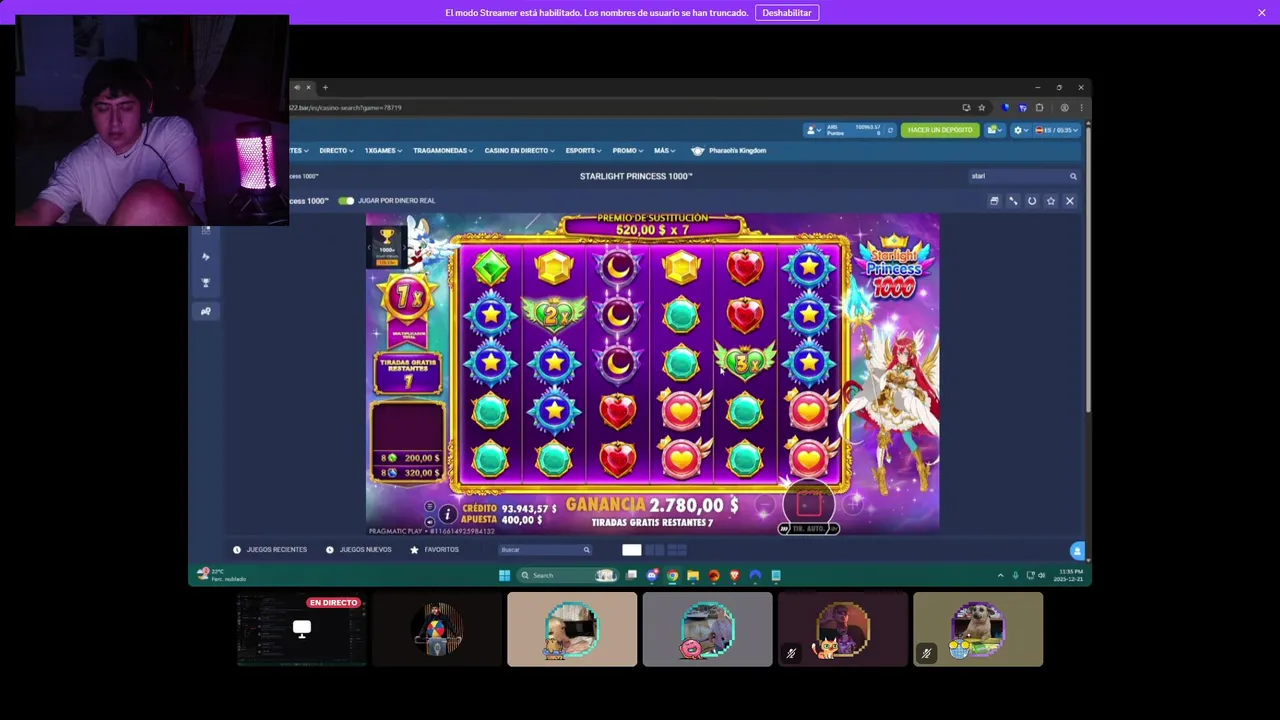Refresh the account balance

coord(890,130)
